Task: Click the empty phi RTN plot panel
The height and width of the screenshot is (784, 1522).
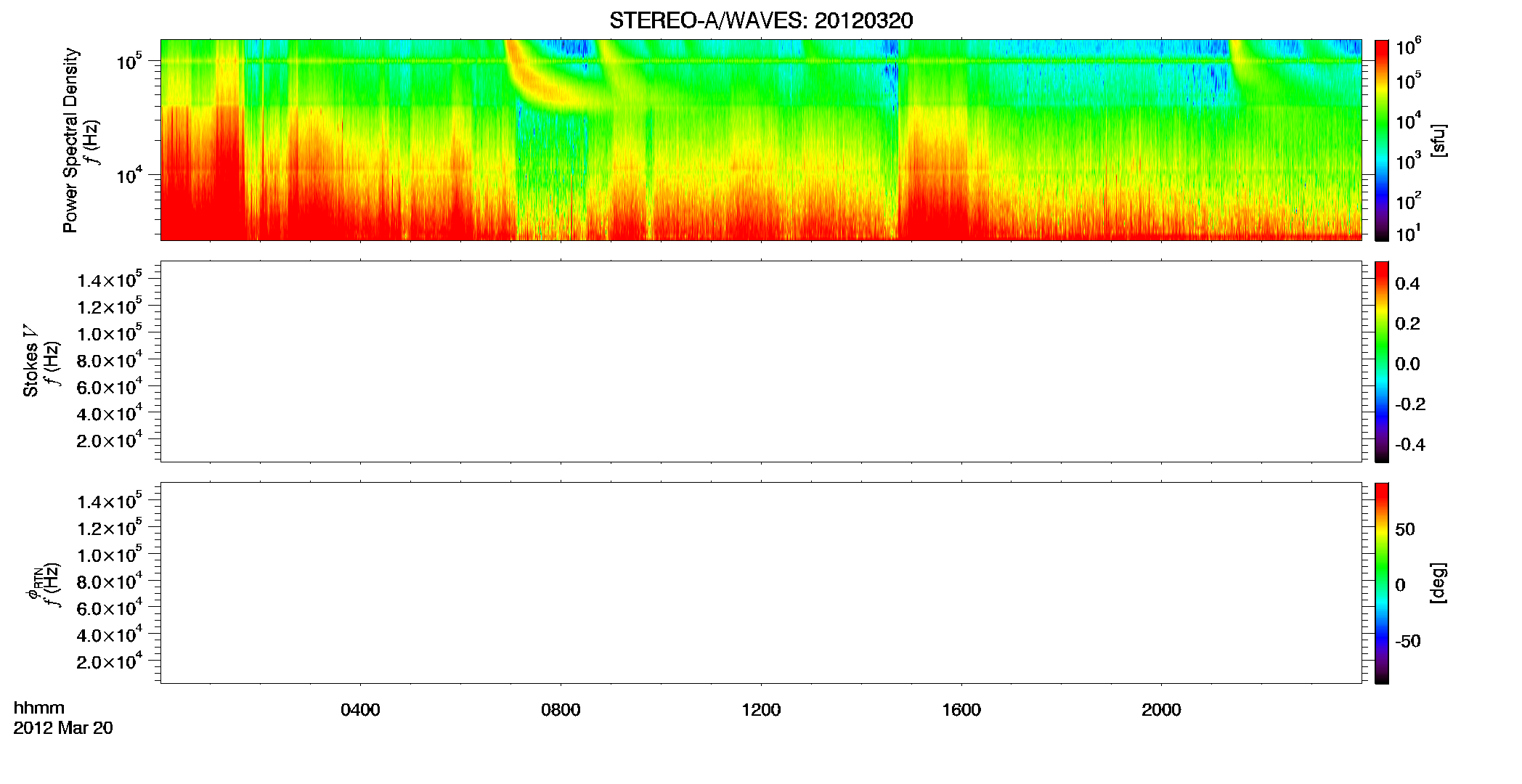Action: pos(761,583)
